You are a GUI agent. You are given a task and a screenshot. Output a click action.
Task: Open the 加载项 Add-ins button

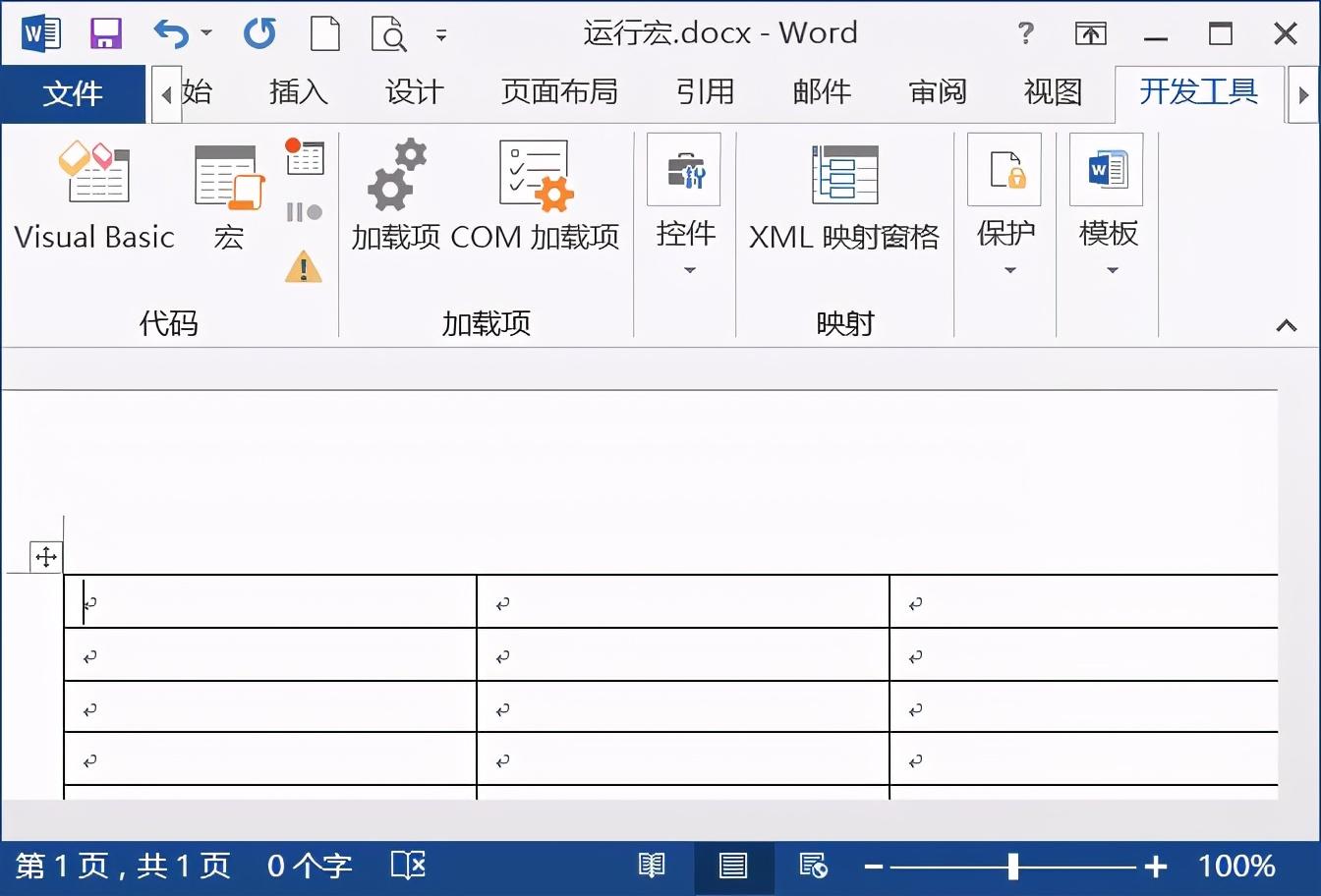pos(396,196)
